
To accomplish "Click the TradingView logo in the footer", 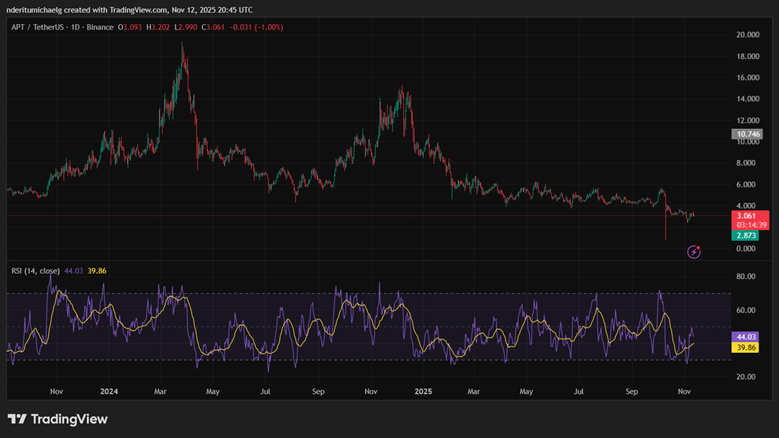I will [x=58, y=419].
